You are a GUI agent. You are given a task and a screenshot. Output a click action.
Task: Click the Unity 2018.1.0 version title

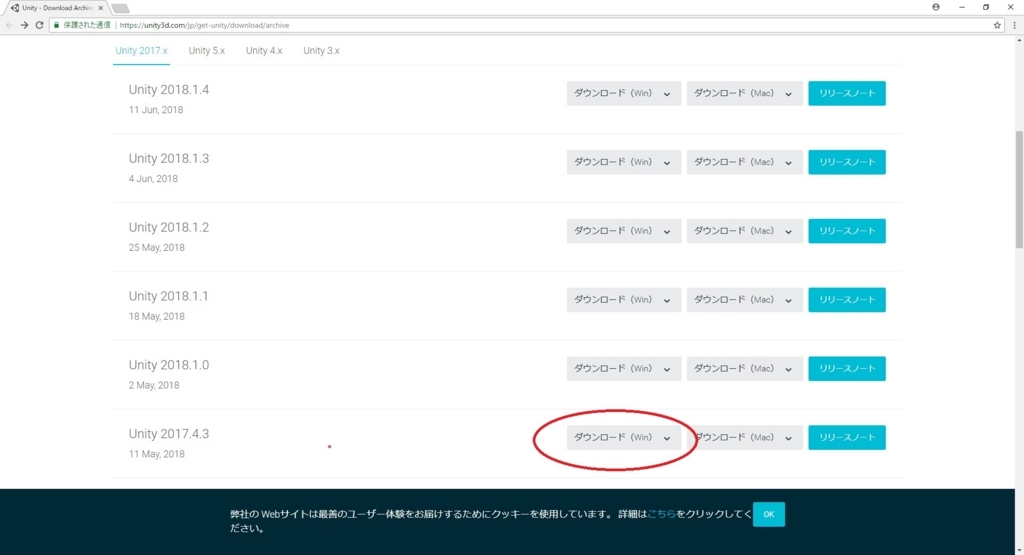click(x=168, y=365)
